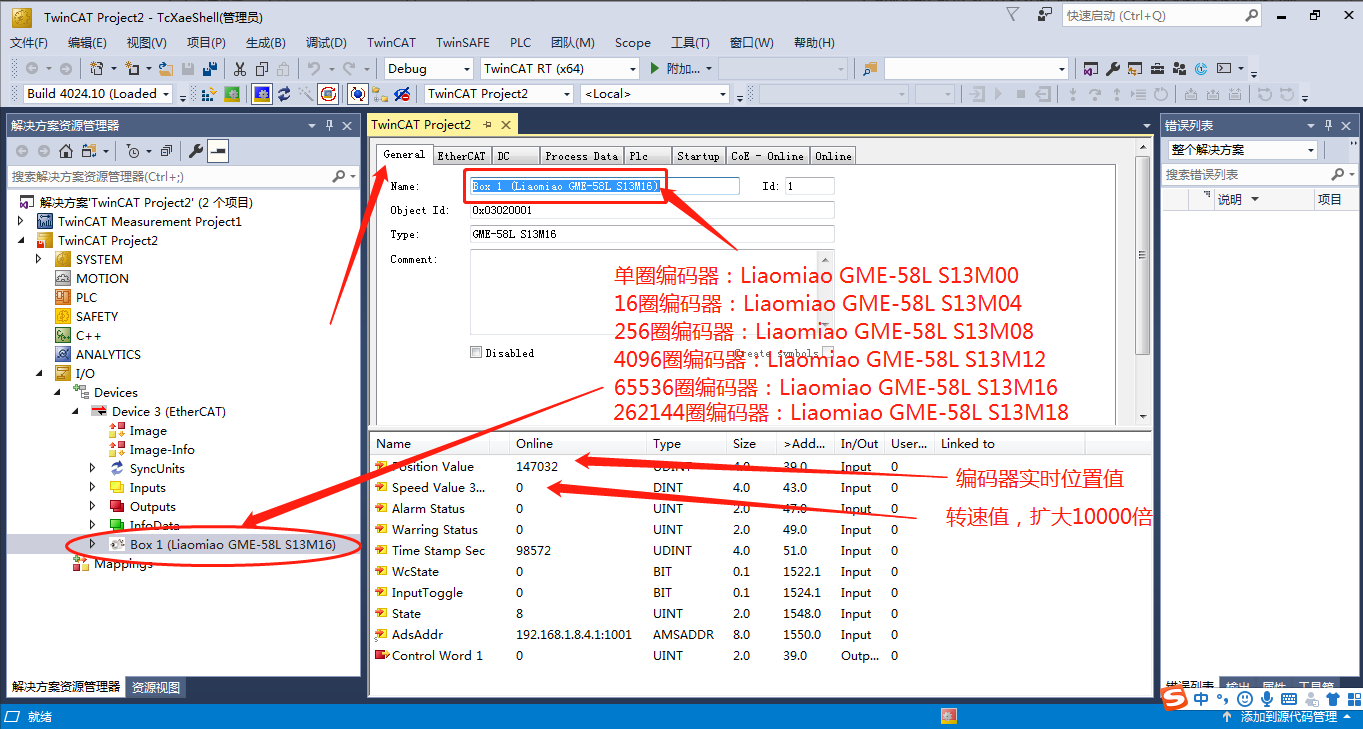Screen dimensions: 1363x729
Task: Click the Start attach green arrow button
Action: [x=655, y=69]
